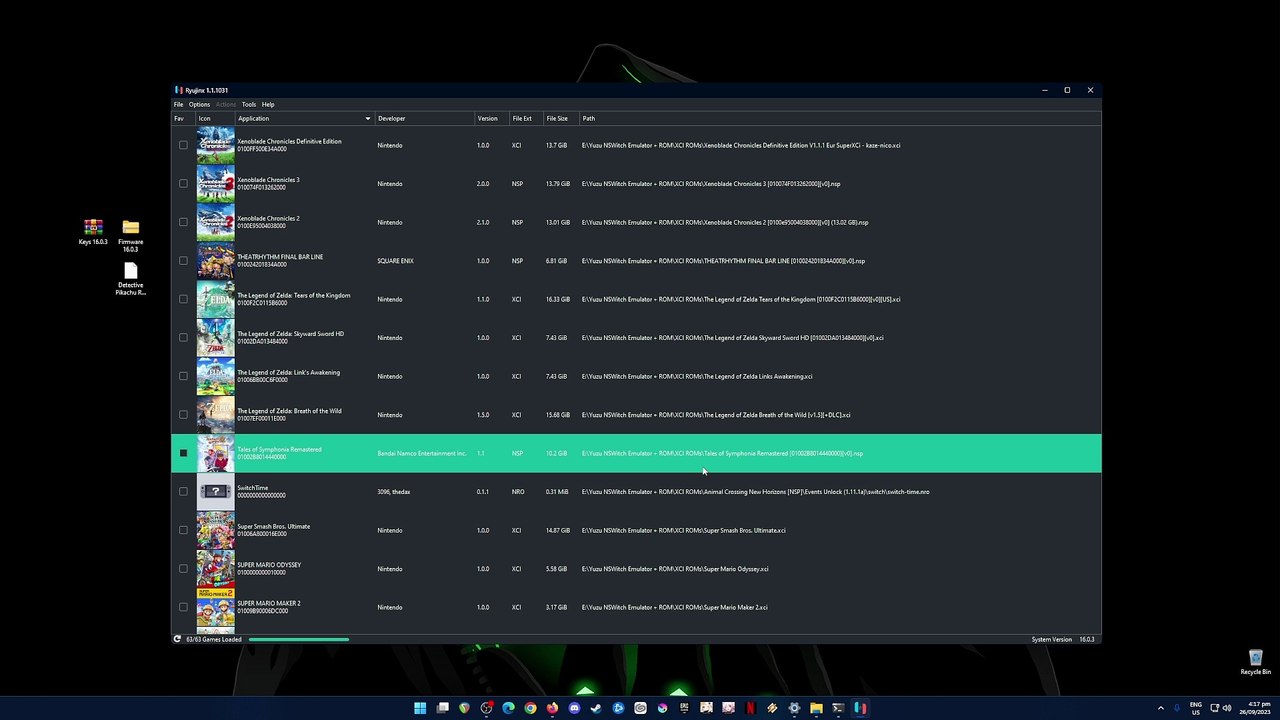Click the 63/63 Games Loaded status text
This screenshot has width=1280, height=720.
tap(214, 639)
